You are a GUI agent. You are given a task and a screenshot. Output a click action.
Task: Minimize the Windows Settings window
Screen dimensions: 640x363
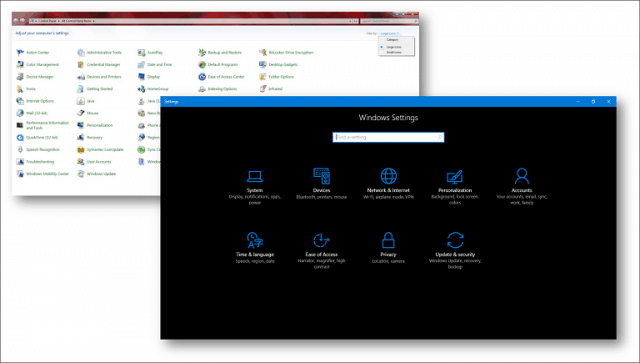point(578,102)
